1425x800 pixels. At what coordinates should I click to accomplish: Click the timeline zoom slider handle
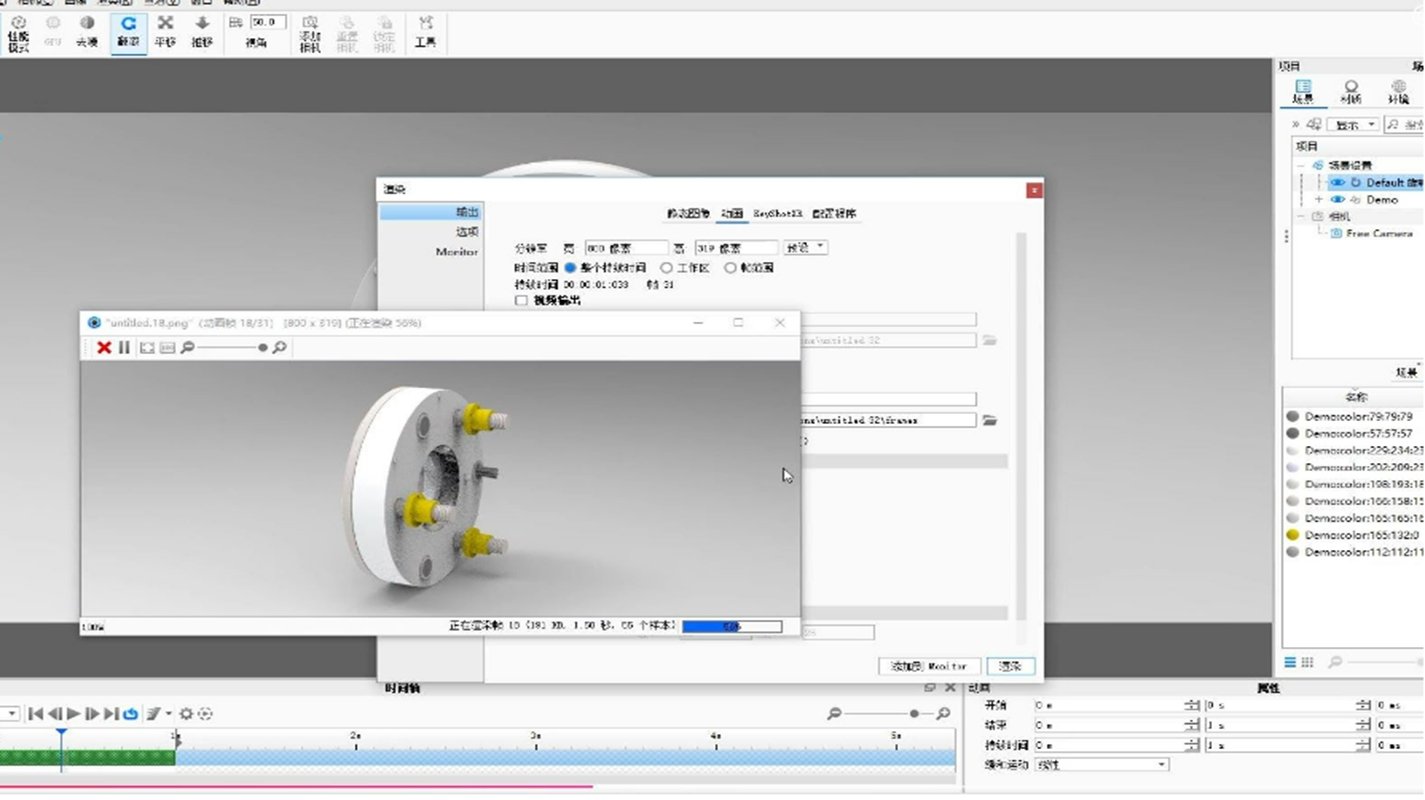(x=915, y=713)
